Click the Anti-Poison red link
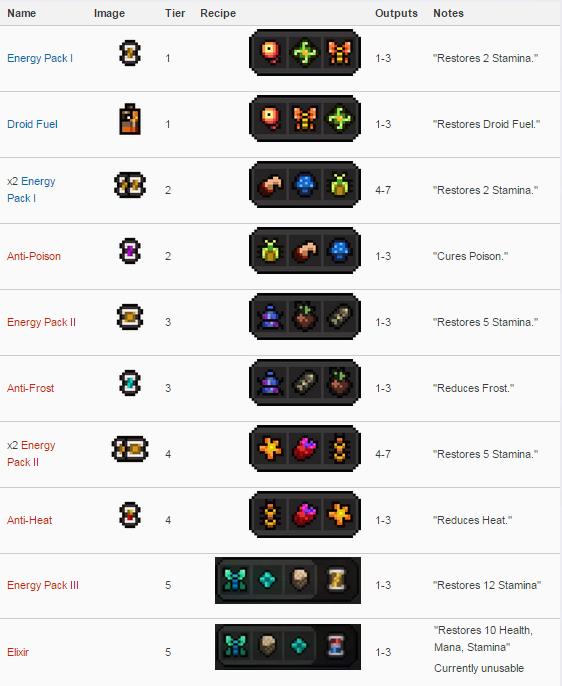Screen dimensions: 562x686 [34, 256]
